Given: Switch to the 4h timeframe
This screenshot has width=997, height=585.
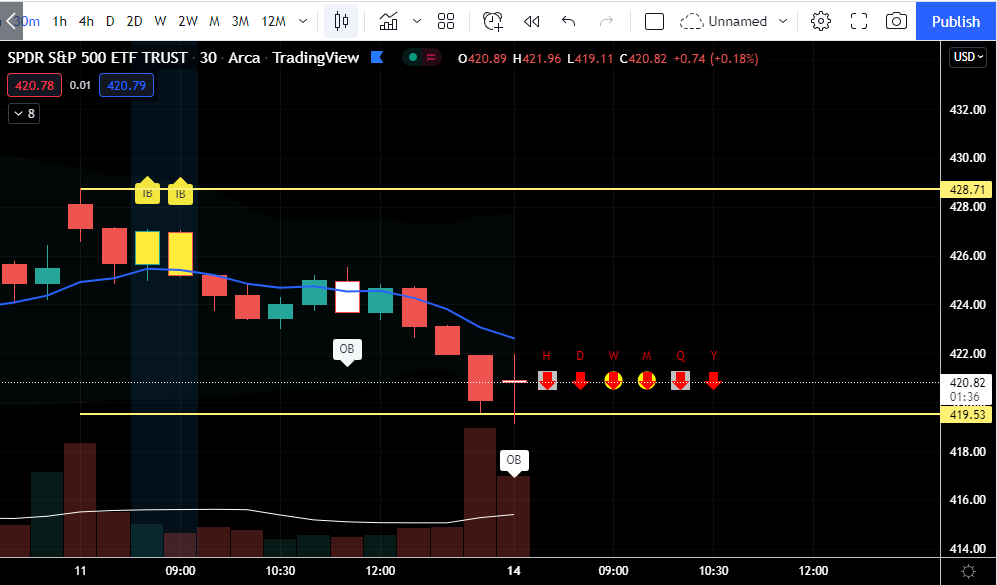Looking at the screenshot, I should 86,21.
